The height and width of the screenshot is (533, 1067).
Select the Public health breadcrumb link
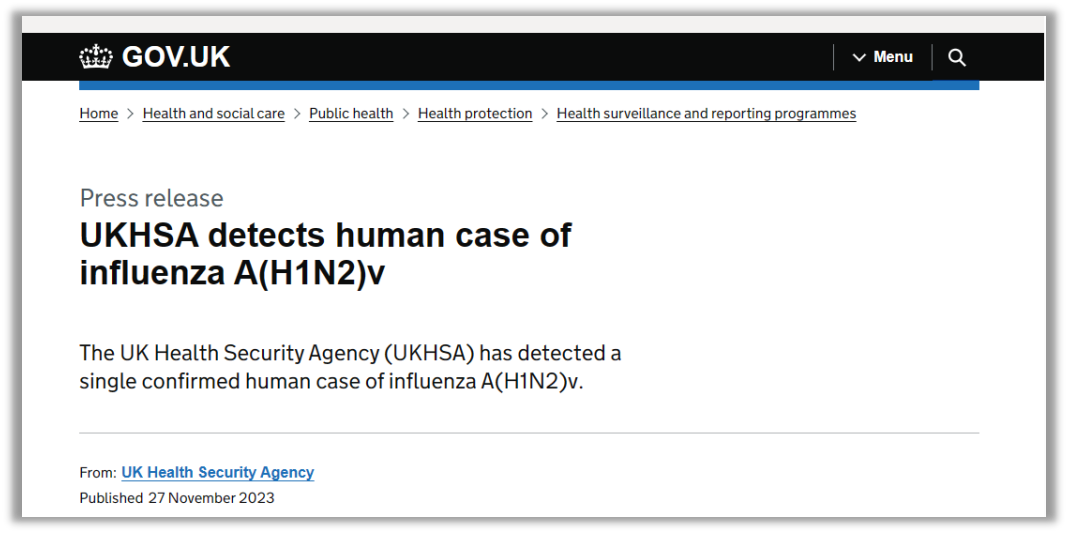pyautogui.click(x=351, y=114)
